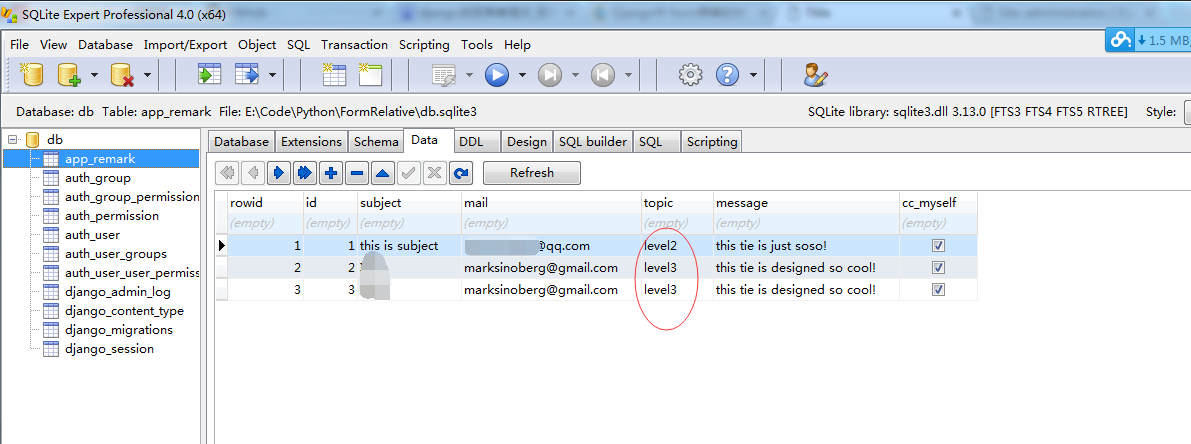
Task: Cancel edit with the X navigator button
Action: pos(434,173)
